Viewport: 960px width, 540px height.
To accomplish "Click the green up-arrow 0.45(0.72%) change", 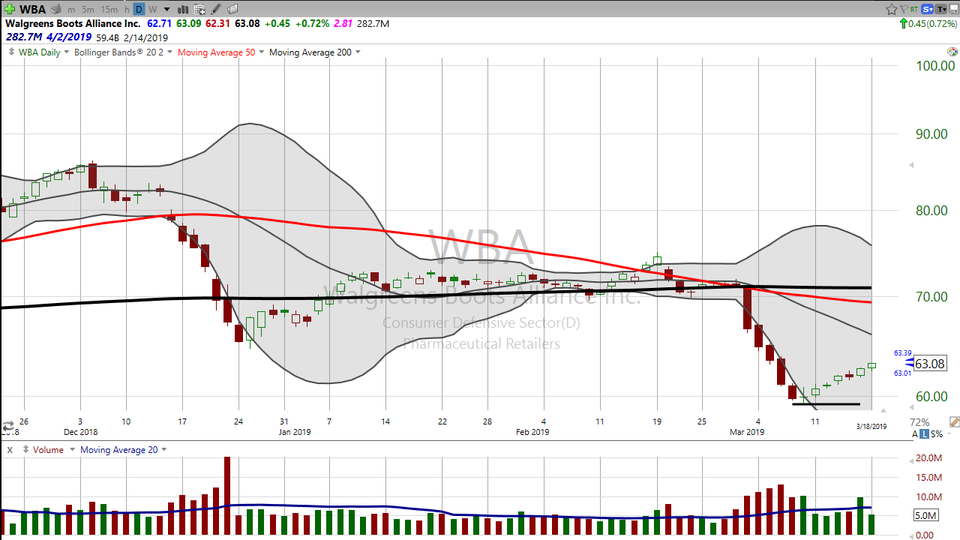I will point(928,23).
